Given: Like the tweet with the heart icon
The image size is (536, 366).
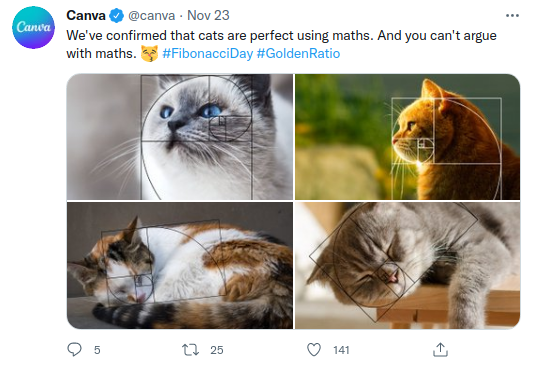Looking at the screenshot, I should pos(314,350).
